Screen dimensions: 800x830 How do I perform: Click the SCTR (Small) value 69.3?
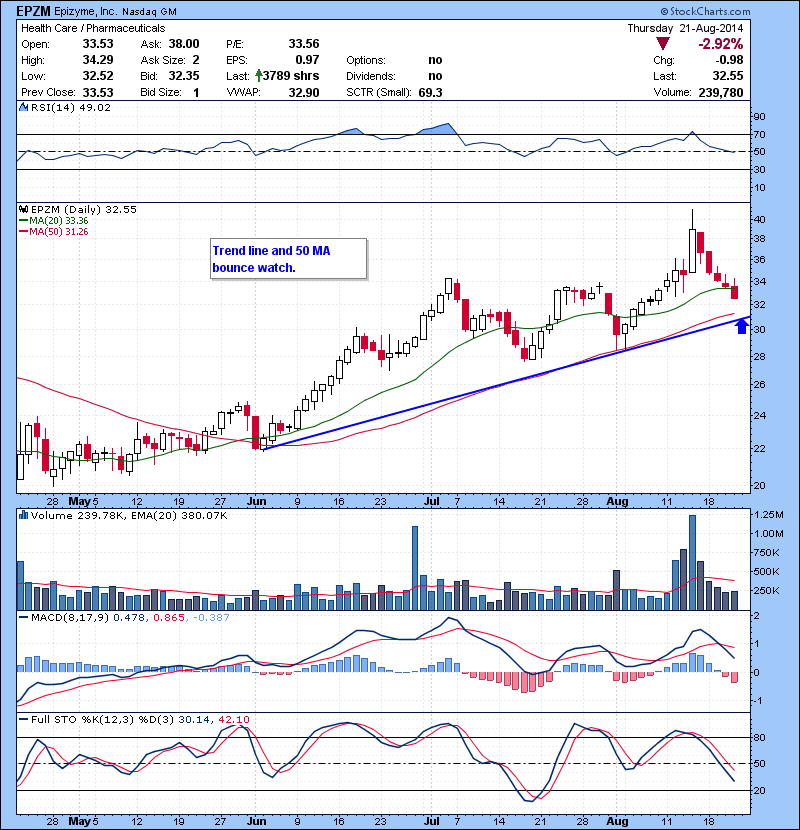430,92
